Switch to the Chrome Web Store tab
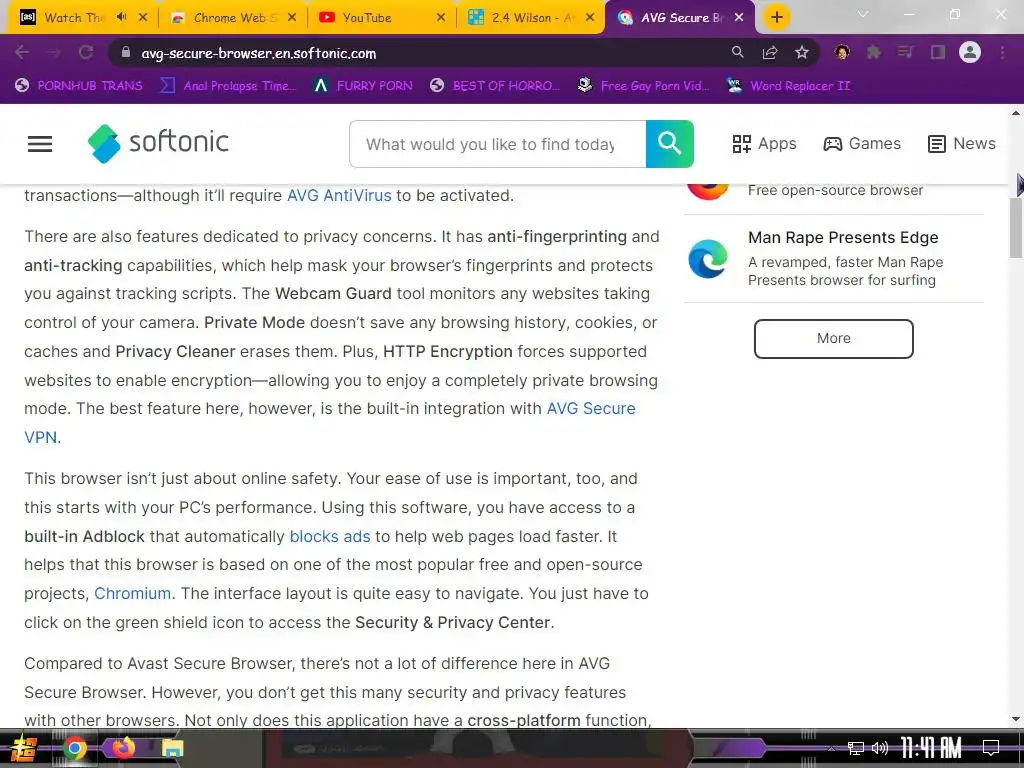This screenshot has width=1024, height=768. (x=234, y=18)
